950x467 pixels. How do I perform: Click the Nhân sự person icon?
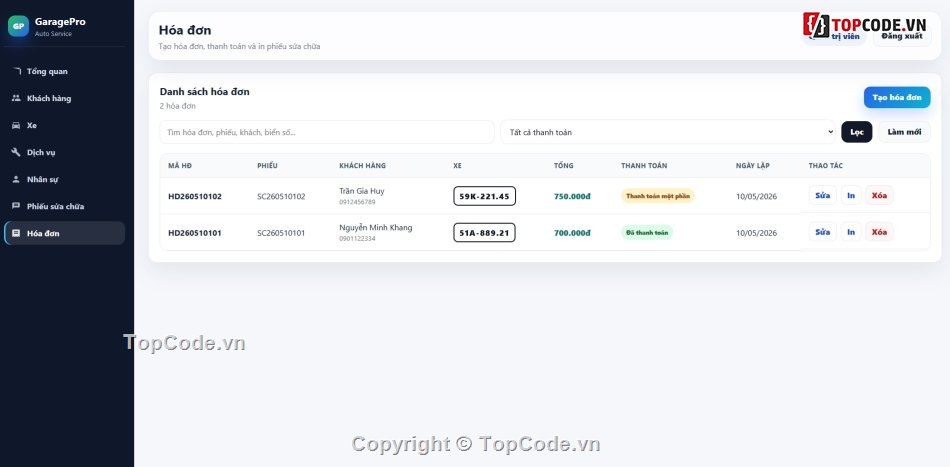pyautogui.click(x=16, y=179)
